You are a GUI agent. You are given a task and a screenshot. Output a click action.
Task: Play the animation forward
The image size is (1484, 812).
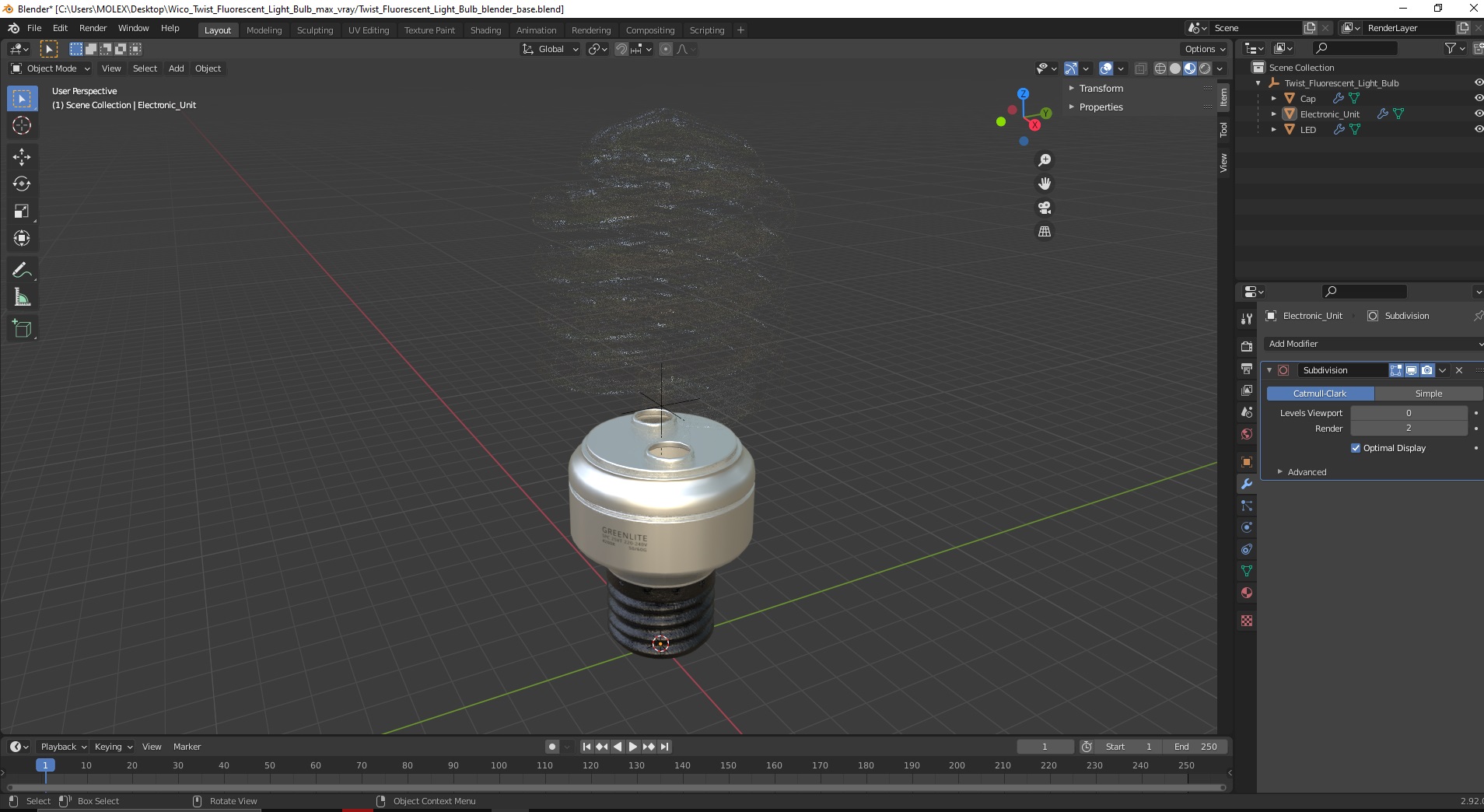633,747
